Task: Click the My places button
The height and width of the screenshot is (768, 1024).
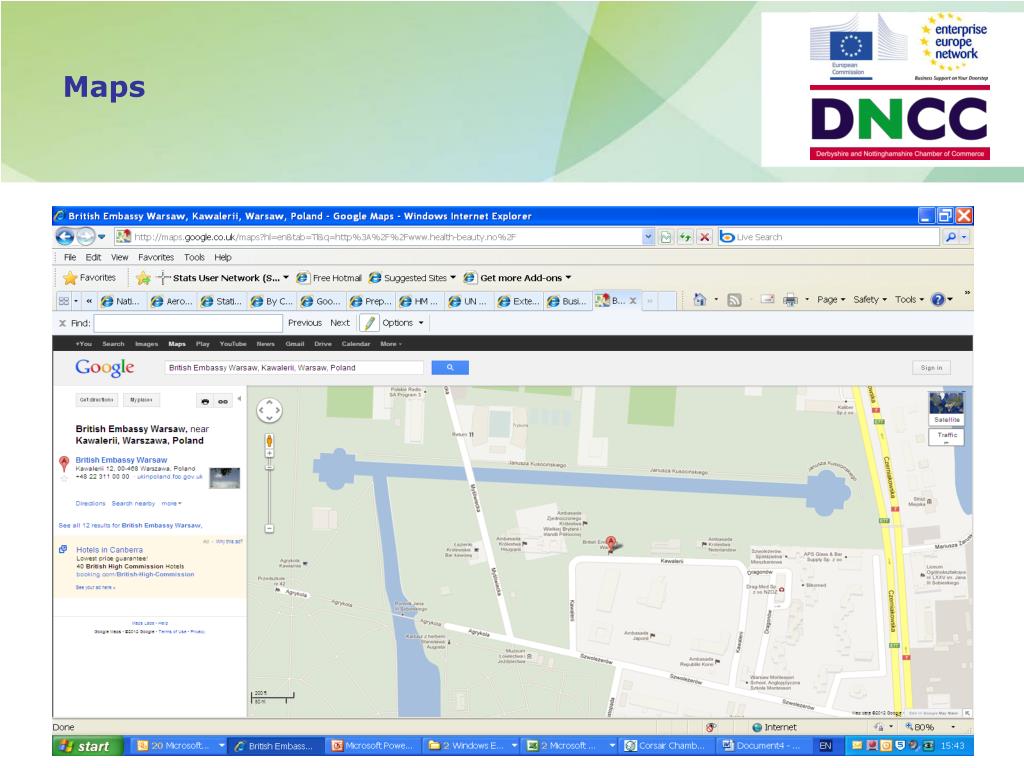Action: click(x=141, y=400)
